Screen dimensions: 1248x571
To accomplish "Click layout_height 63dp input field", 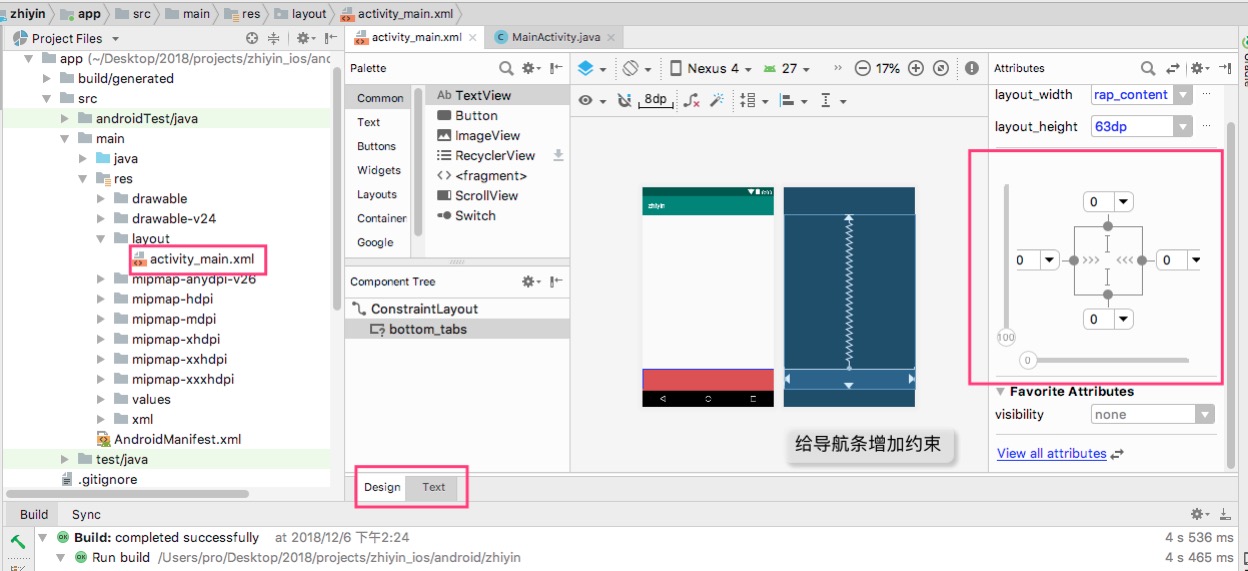I will 1132,126.
